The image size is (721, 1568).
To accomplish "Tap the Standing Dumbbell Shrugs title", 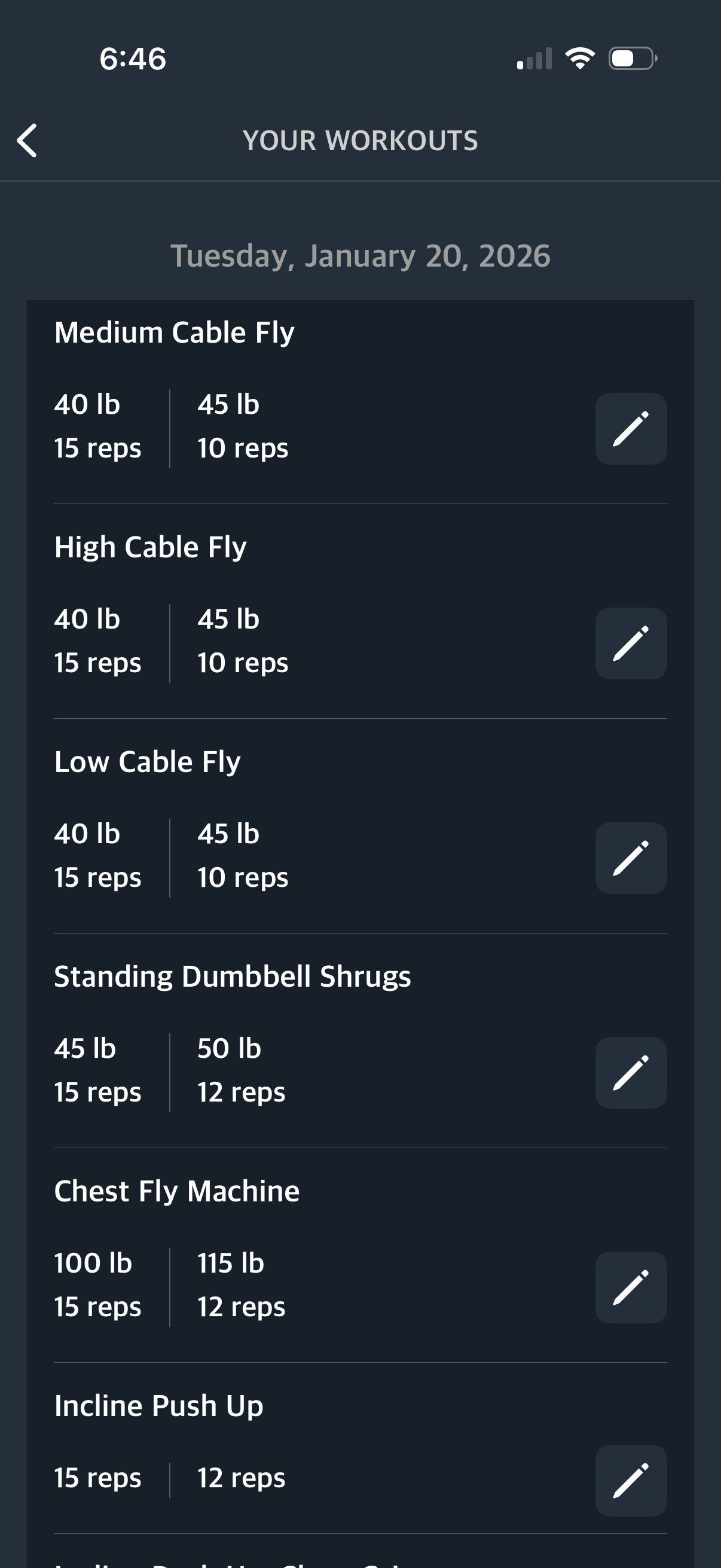I will click(233, 977).
